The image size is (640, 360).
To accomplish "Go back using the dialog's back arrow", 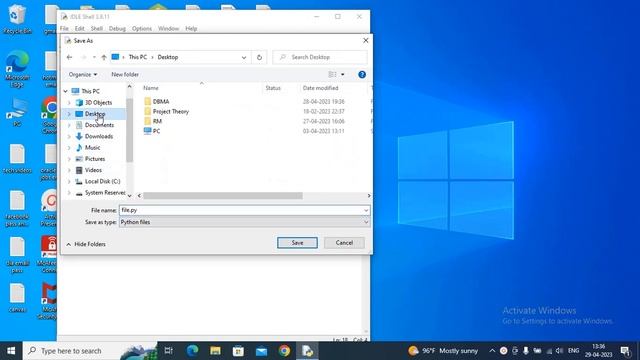I will click(69, 57).
